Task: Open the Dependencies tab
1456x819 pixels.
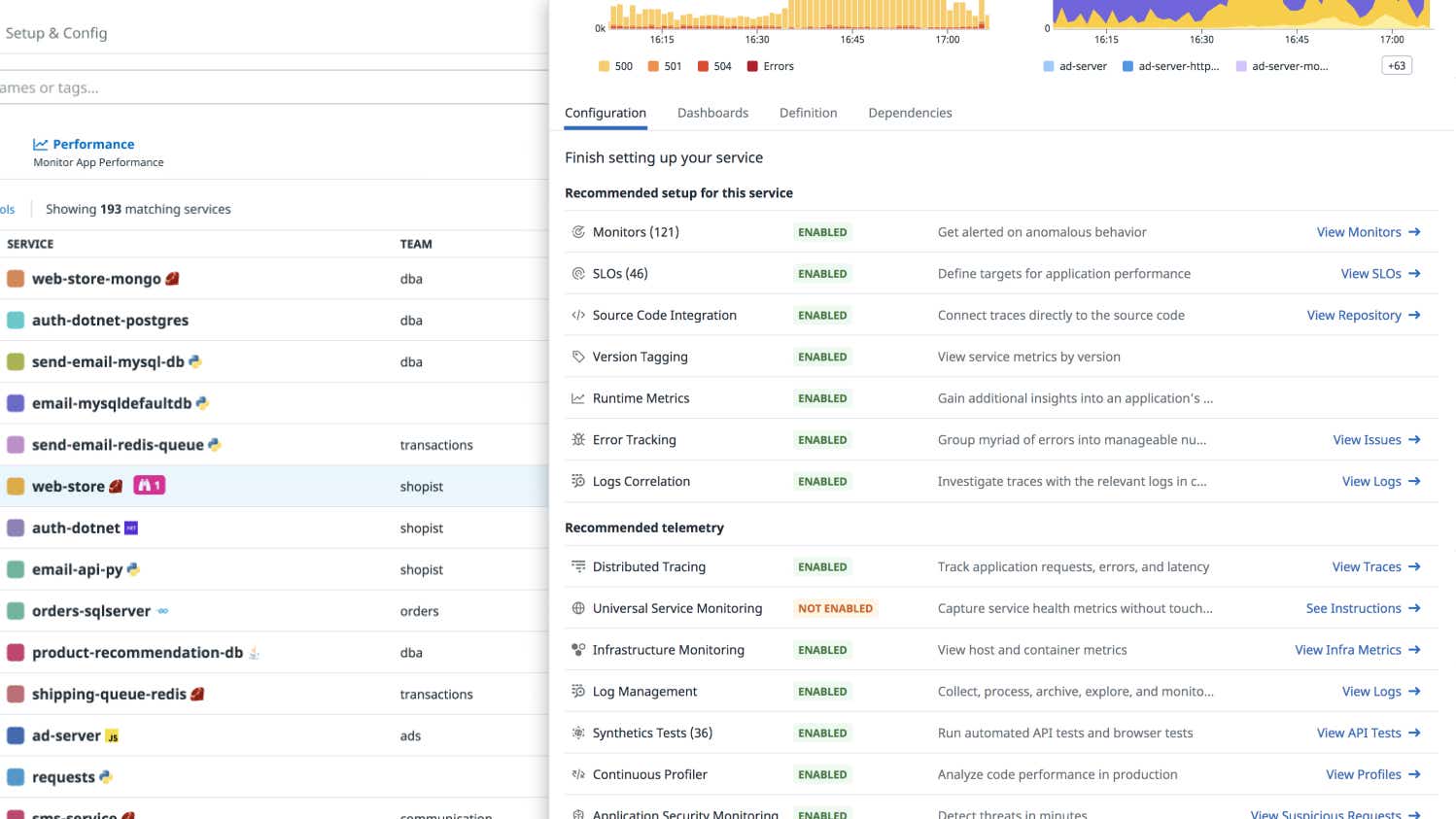Action: point(910,113)
